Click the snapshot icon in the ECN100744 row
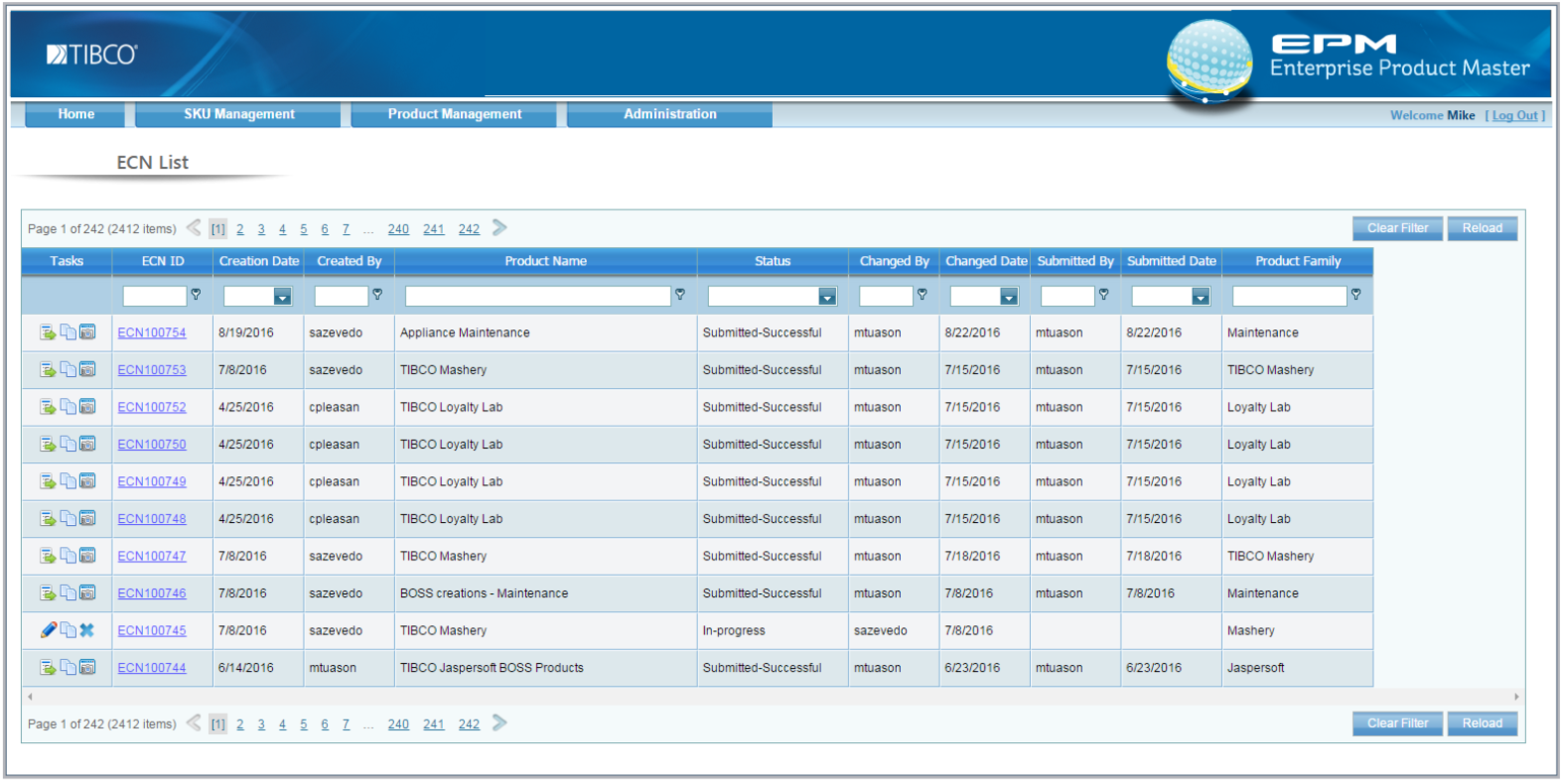The width and height of the screenshot is (1565, 784). (87, 668)
